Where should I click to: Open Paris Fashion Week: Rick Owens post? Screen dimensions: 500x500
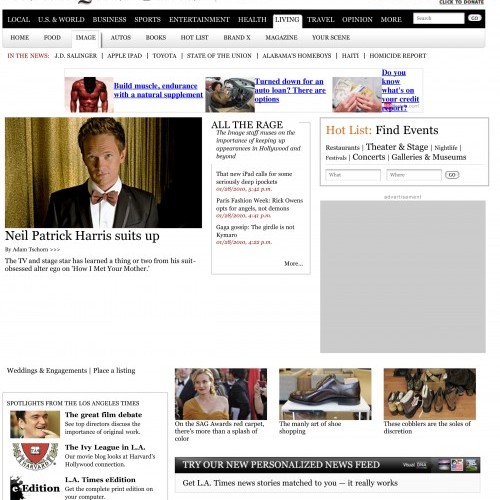coord(259,204)
